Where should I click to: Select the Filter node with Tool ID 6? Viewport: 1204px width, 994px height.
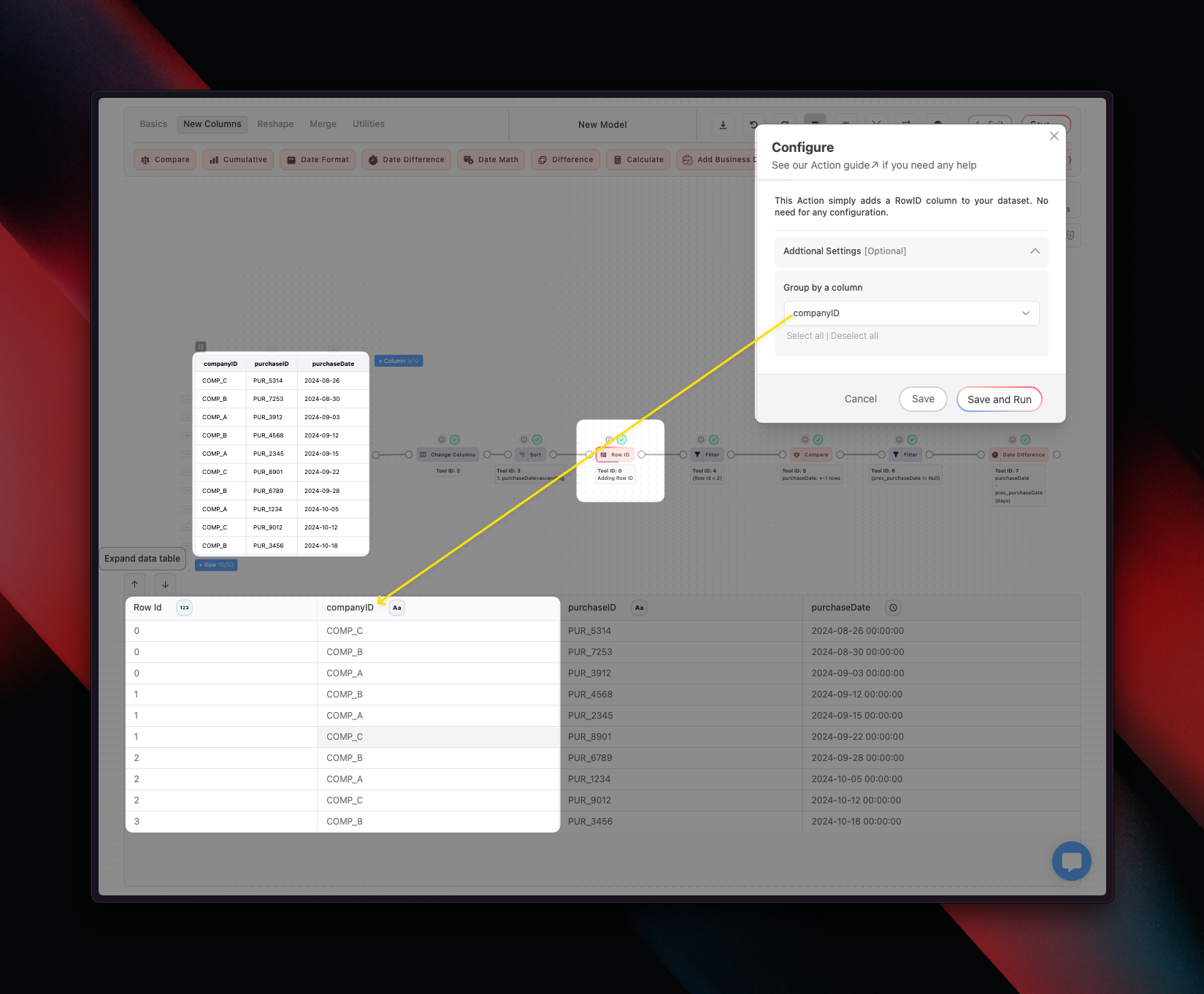pos(905,454)
